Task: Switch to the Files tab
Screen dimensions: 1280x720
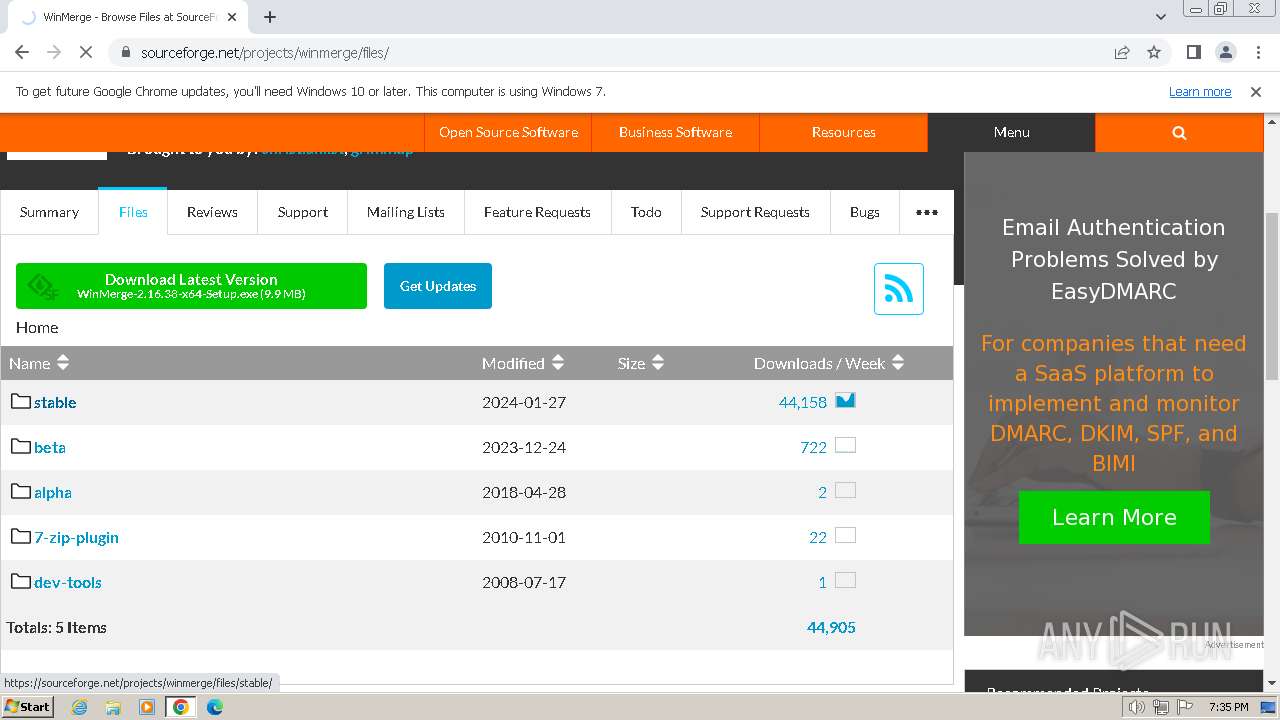Action: tap(133, 211)
